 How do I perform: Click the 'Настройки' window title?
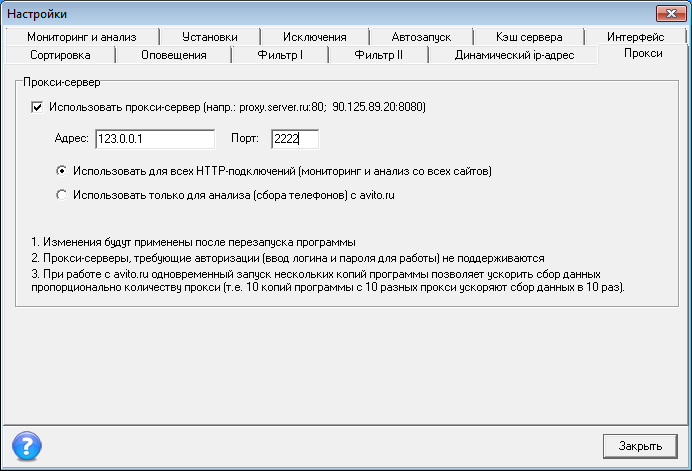pos(37,14)
